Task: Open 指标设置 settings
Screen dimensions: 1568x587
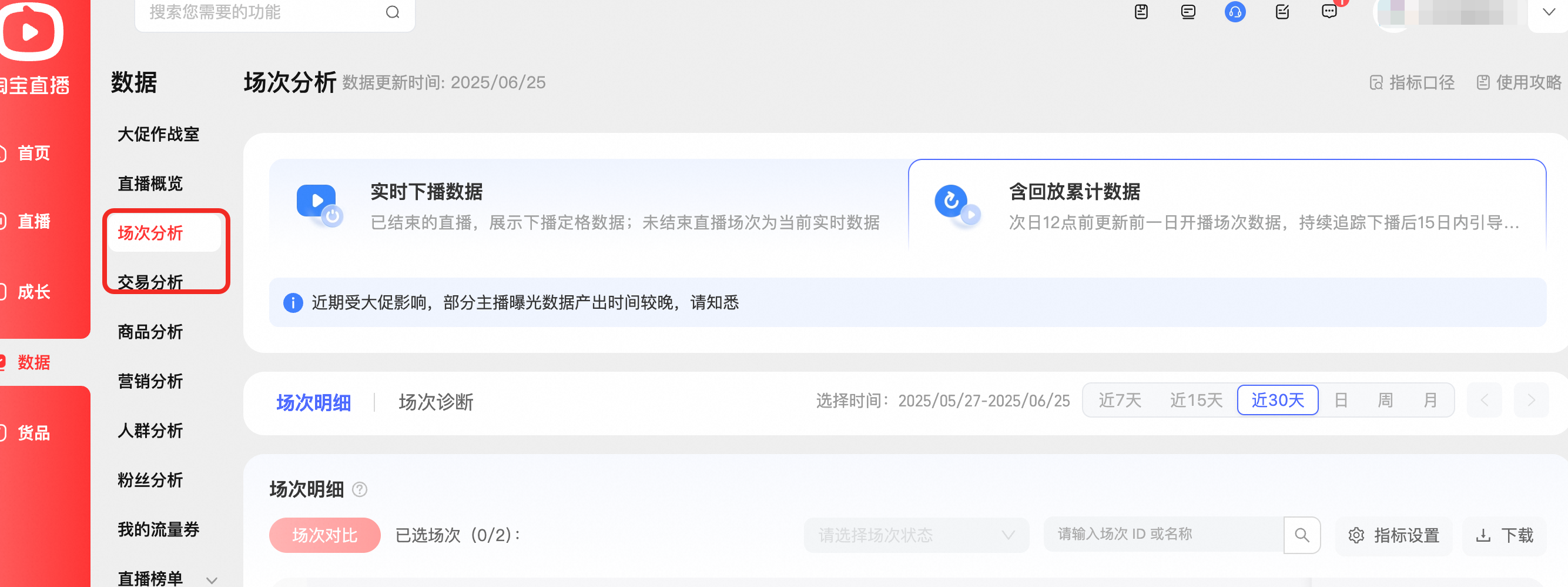Action: 1394,535
